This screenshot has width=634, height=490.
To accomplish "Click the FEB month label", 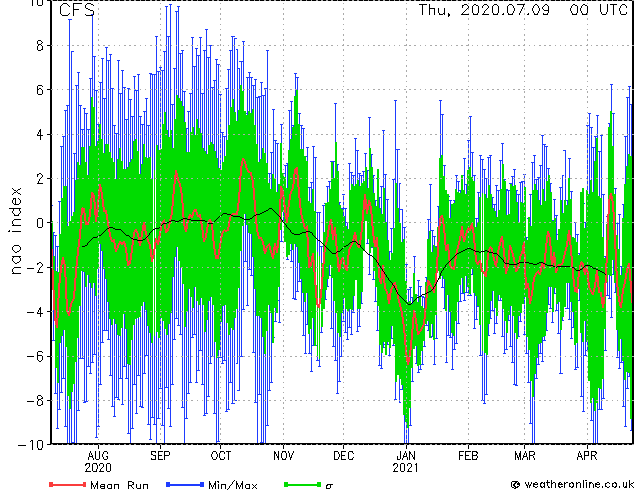I will coord(468,456).
